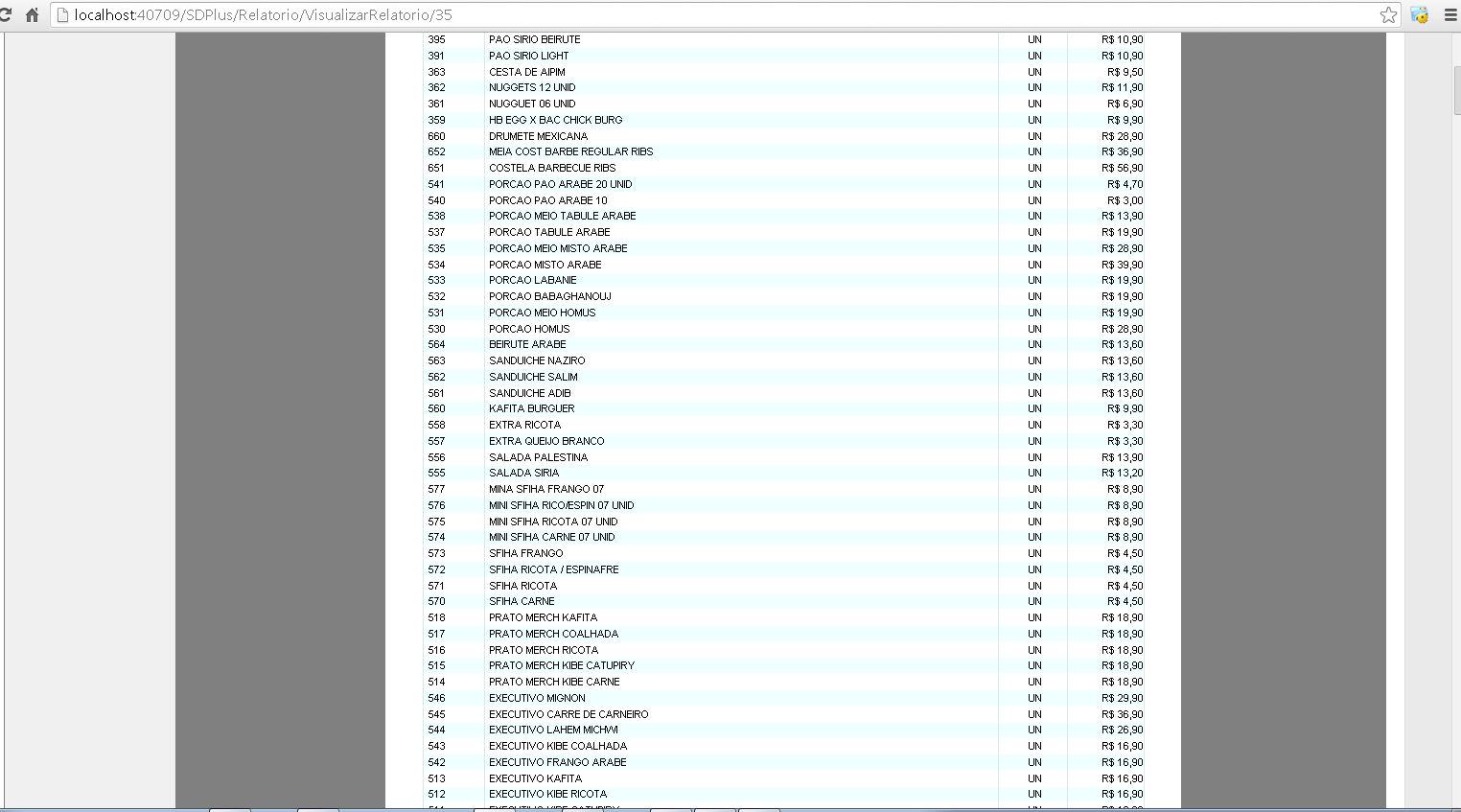Open the Chrome customize menu icon
The height and width of the screenshot is (812, 1461).
point(1449,14)
